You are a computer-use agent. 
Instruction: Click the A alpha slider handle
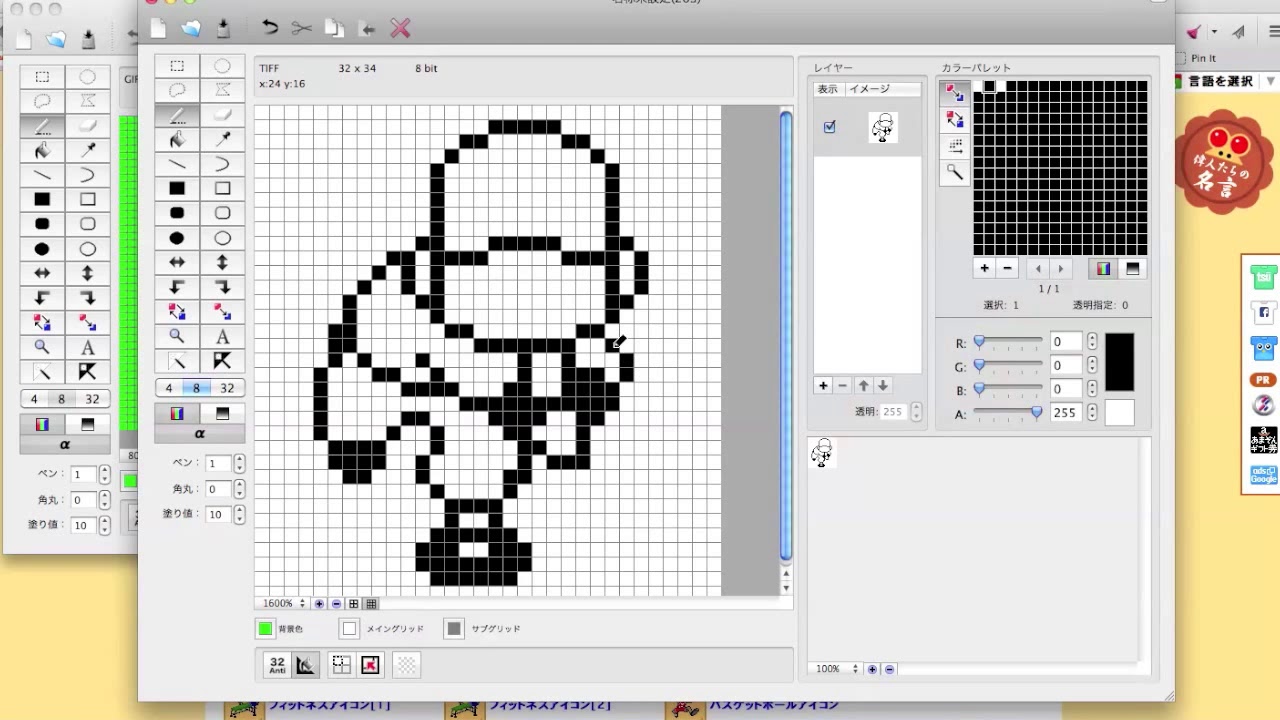[x=1036, y=412]
